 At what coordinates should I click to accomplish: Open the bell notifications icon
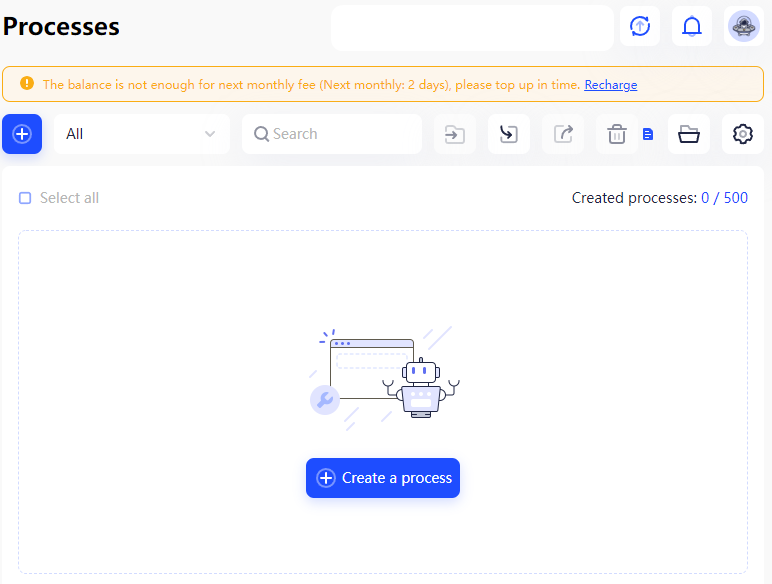(x=692, y=26)
